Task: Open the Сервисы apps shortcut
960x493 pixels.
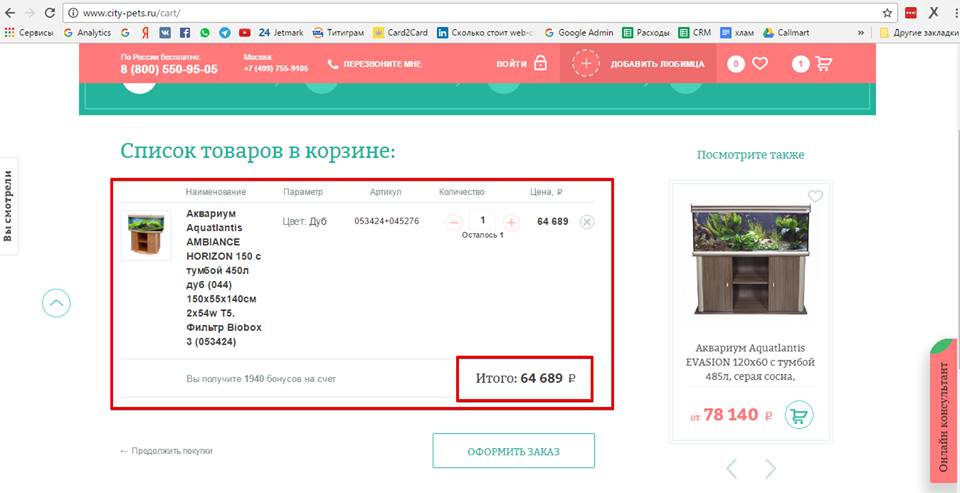Action: pos(29,32)
